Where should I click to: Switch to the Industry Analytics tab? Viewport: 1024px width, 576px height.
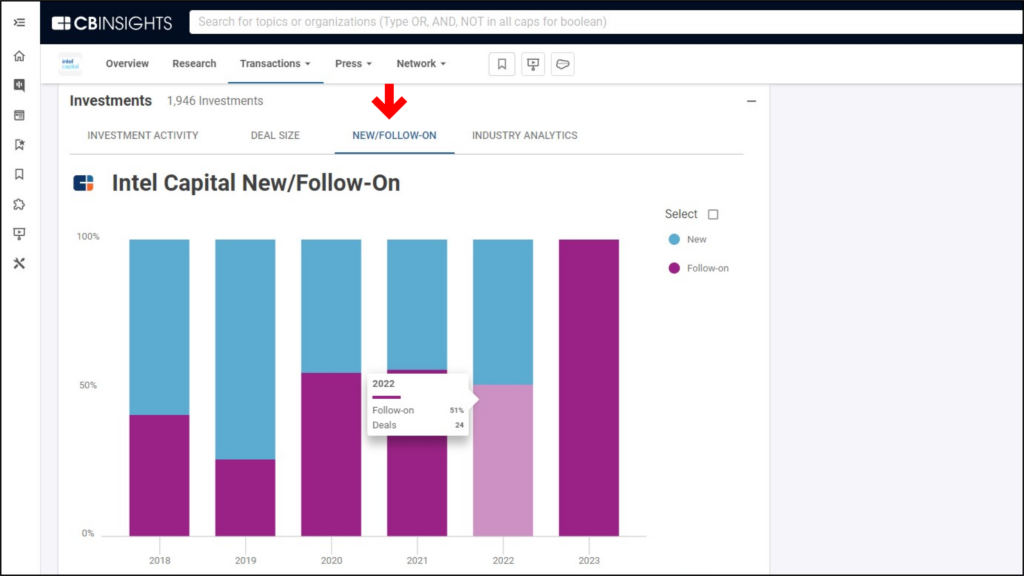(524, 135)
